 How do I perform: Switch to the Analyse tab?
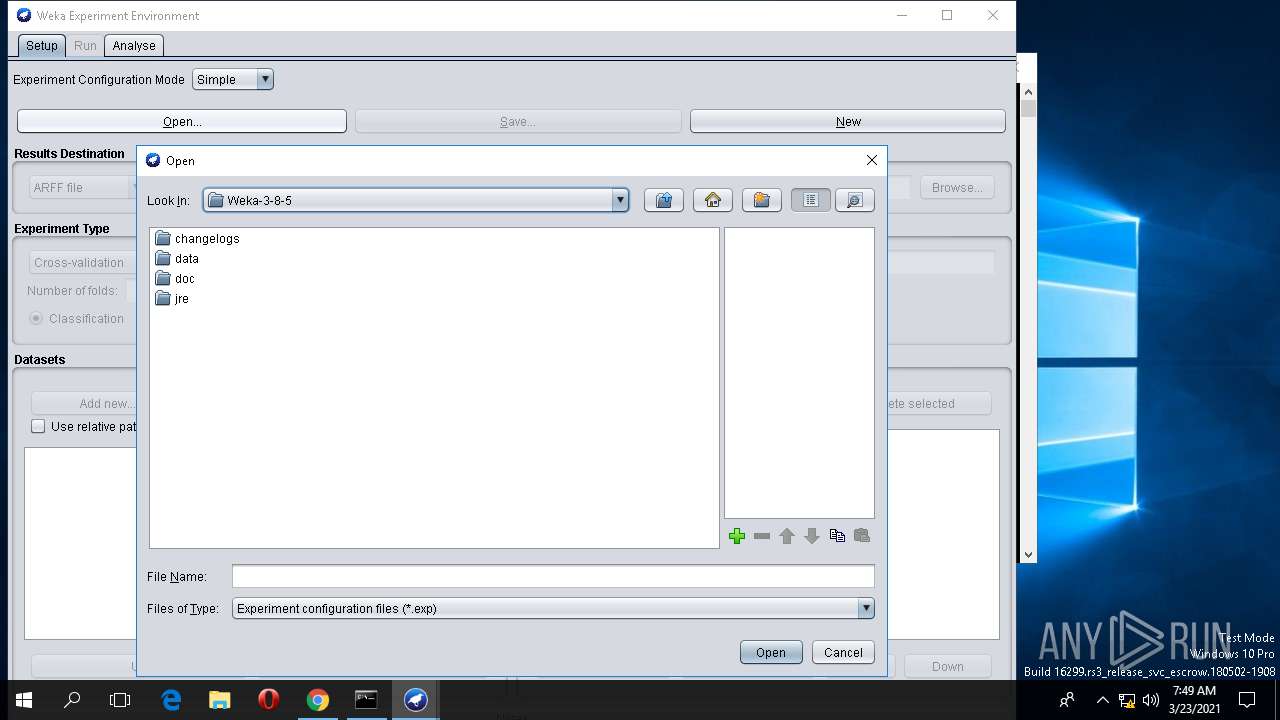click(x=134, y=46)
